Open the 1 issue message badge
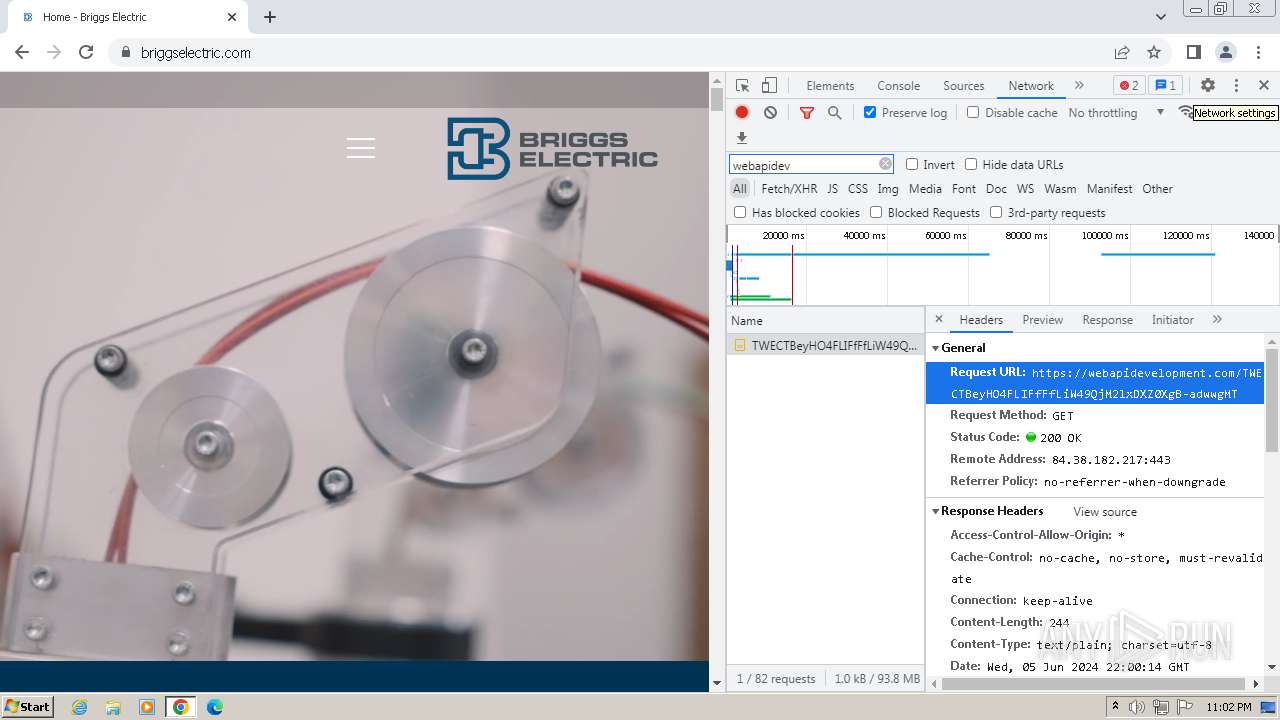The height and width of the screenshot is (720, 1280). [x=1165, y=86]
